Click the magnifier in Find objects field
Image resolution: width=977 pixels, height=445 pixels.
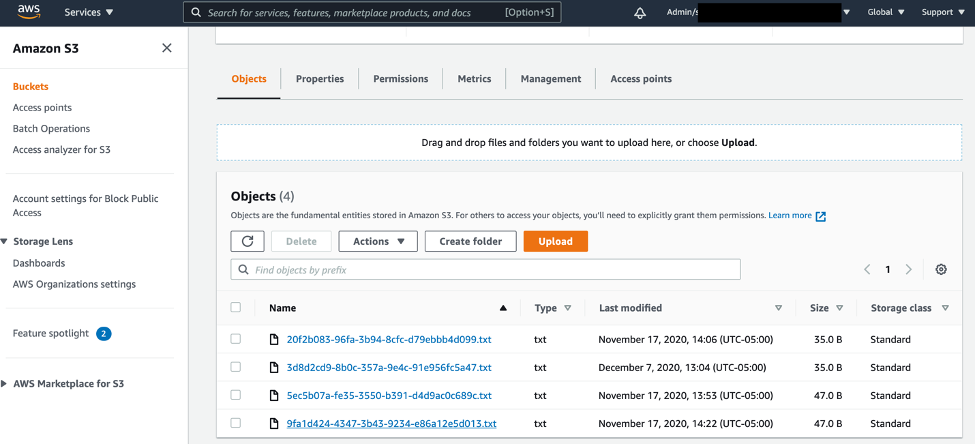click(243, 270)
